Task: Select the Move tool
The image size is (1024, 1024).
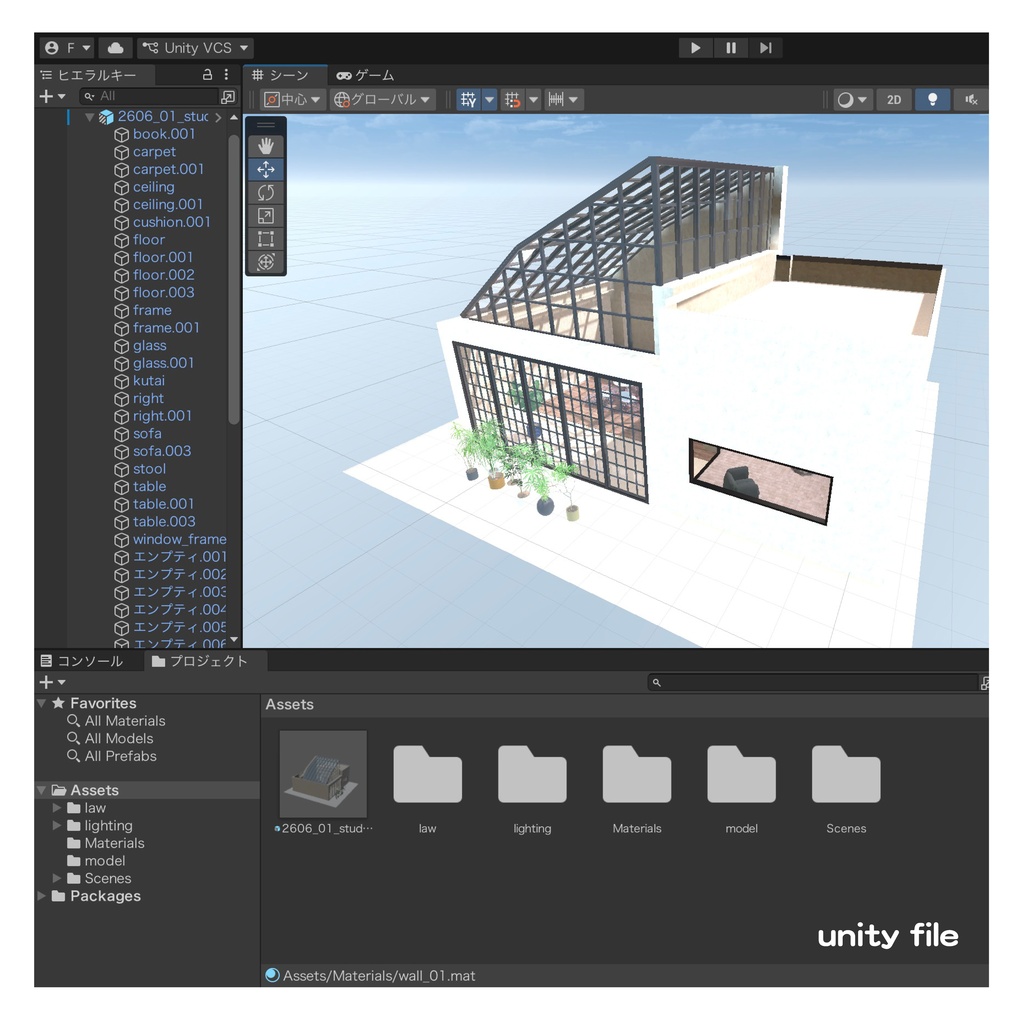Action: (265, 170)
